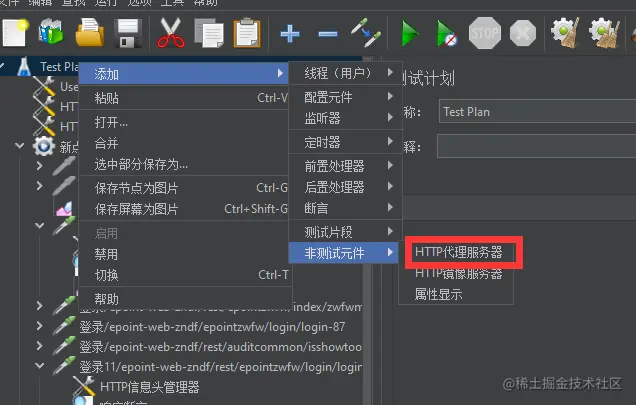
Task: Choose 切换 from the context menu
Action: pyautogui.click(x=184, y=275)
